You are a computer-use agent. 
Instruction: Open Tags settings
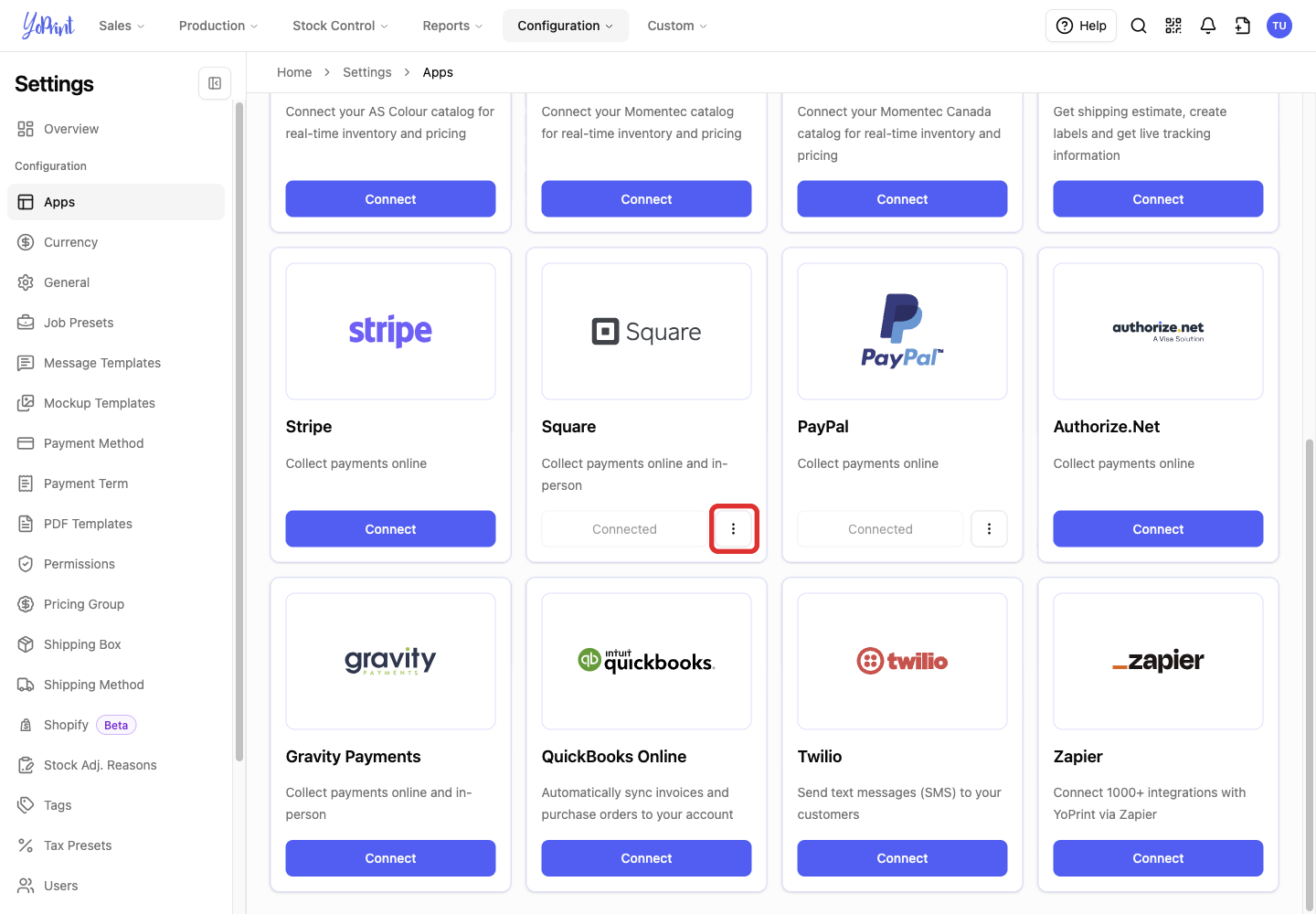(116, 805)
